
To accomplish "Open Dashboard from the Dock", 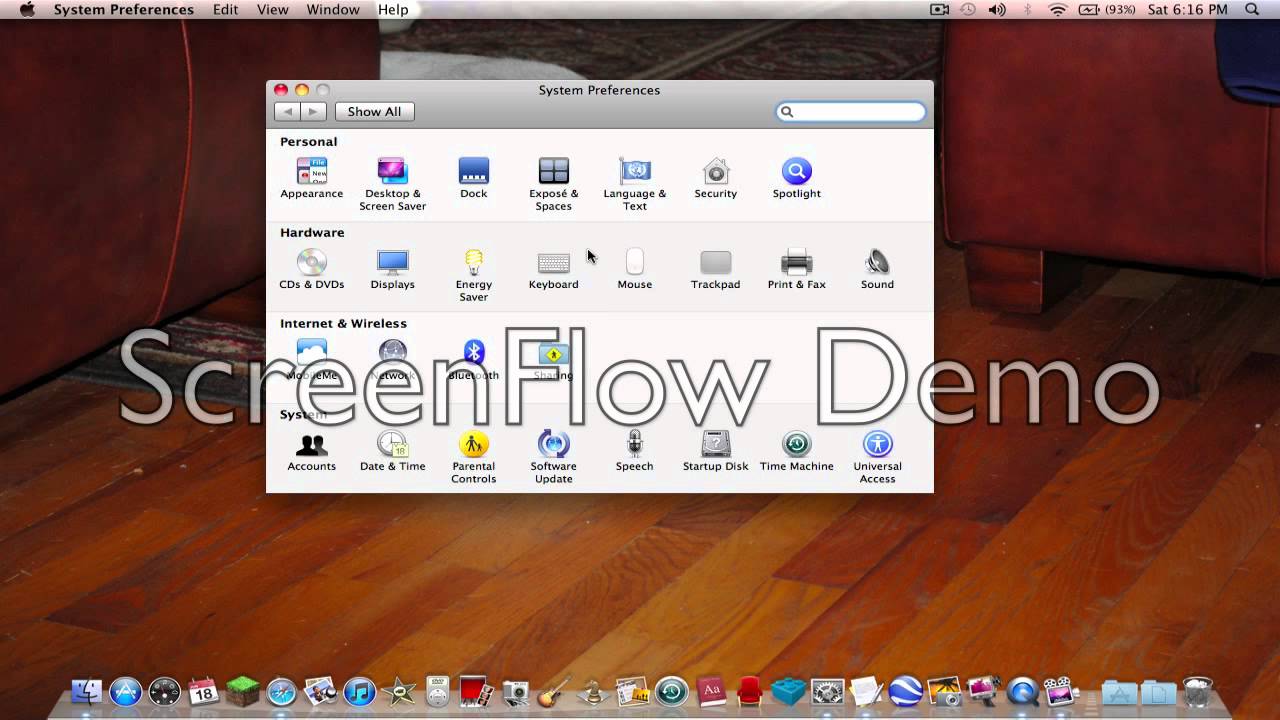I will click(x=165, y=691).
